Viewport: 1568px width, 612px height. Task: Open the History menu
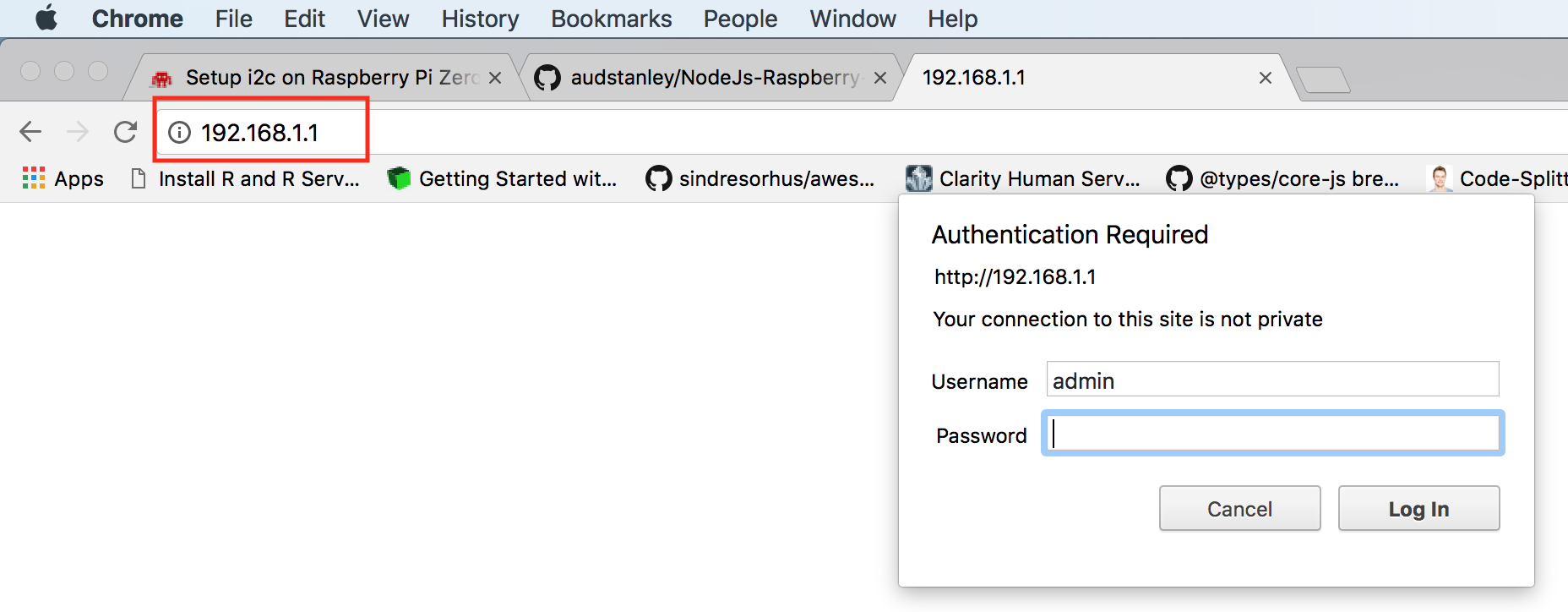[480, 19]
